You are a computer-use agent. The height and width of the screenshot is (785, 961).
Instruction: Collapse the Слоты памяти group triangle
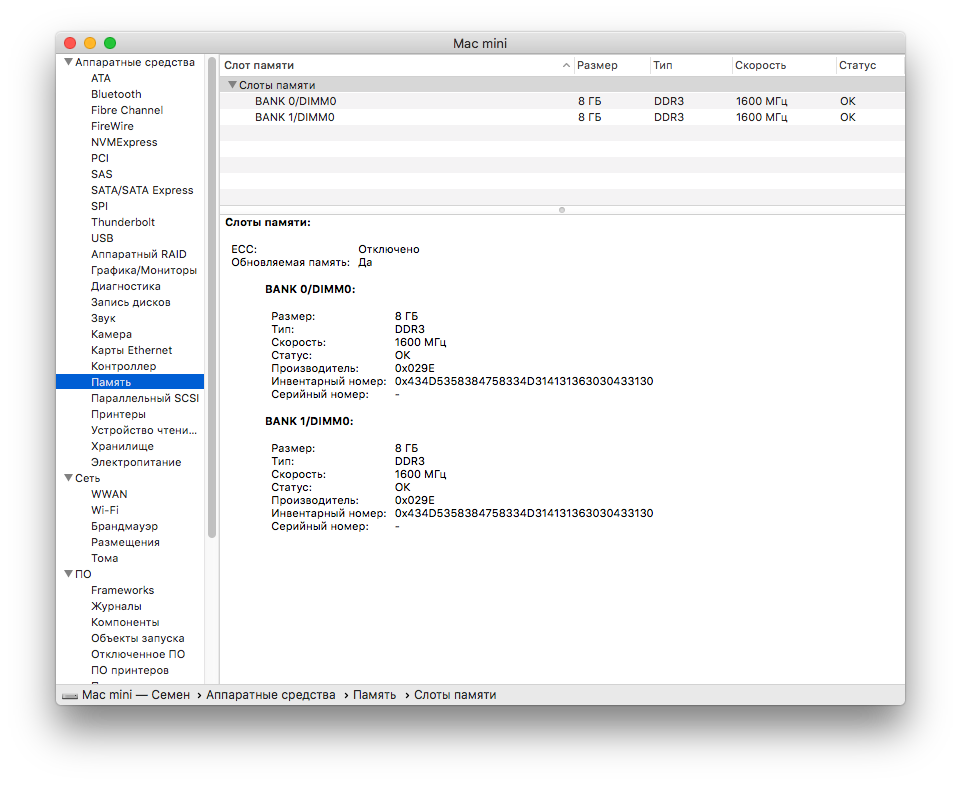[x=232, y=85]
